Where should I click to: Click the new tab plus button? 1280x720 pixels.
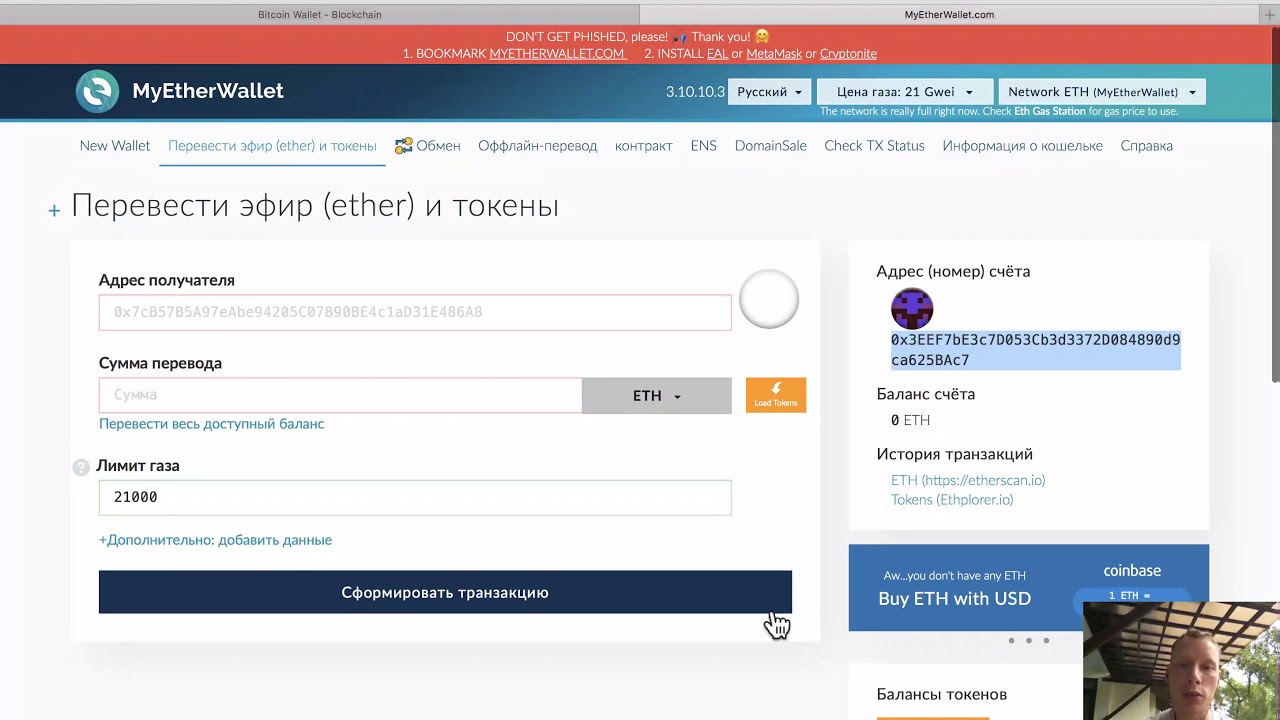click(1269, 14)
